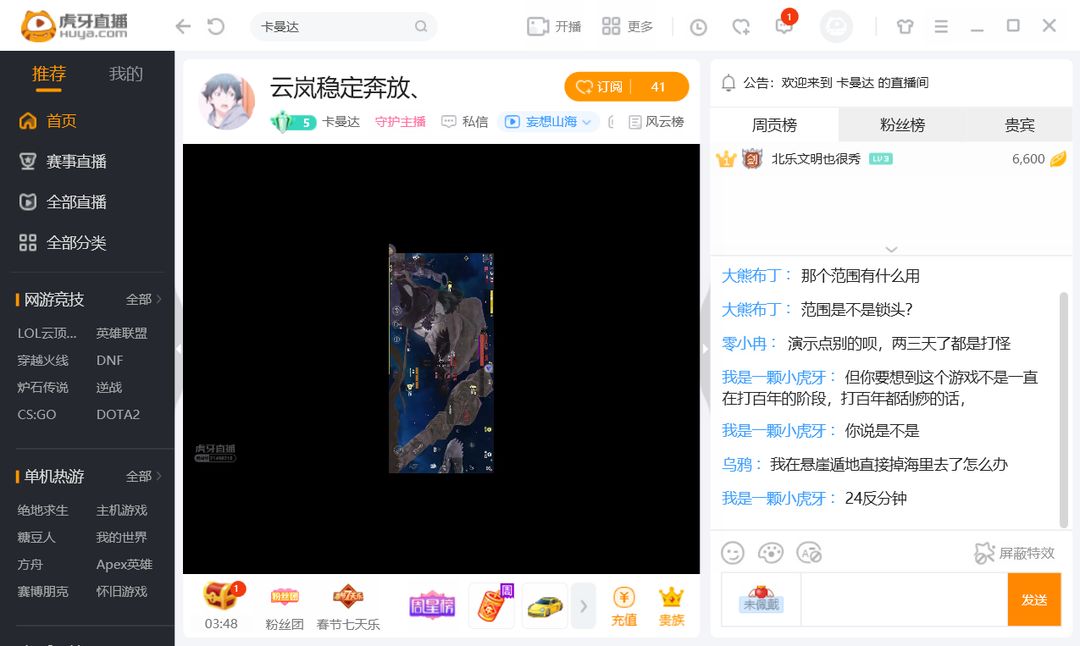Toggle 屏蔽特效 effects blocking

[1015, 552]
